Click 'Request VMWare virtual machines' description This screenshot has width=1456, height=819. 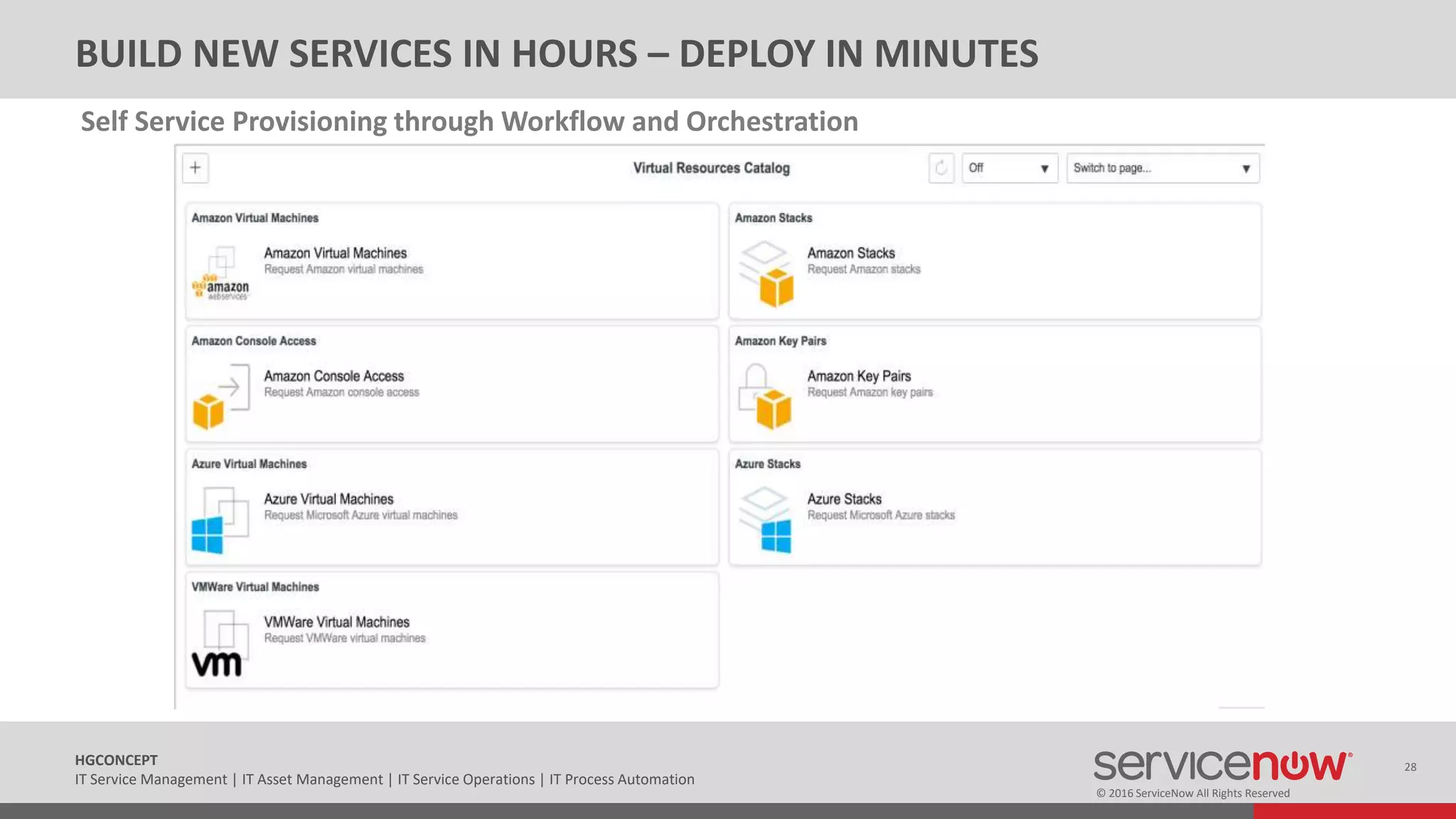click(x=345, y=638)
